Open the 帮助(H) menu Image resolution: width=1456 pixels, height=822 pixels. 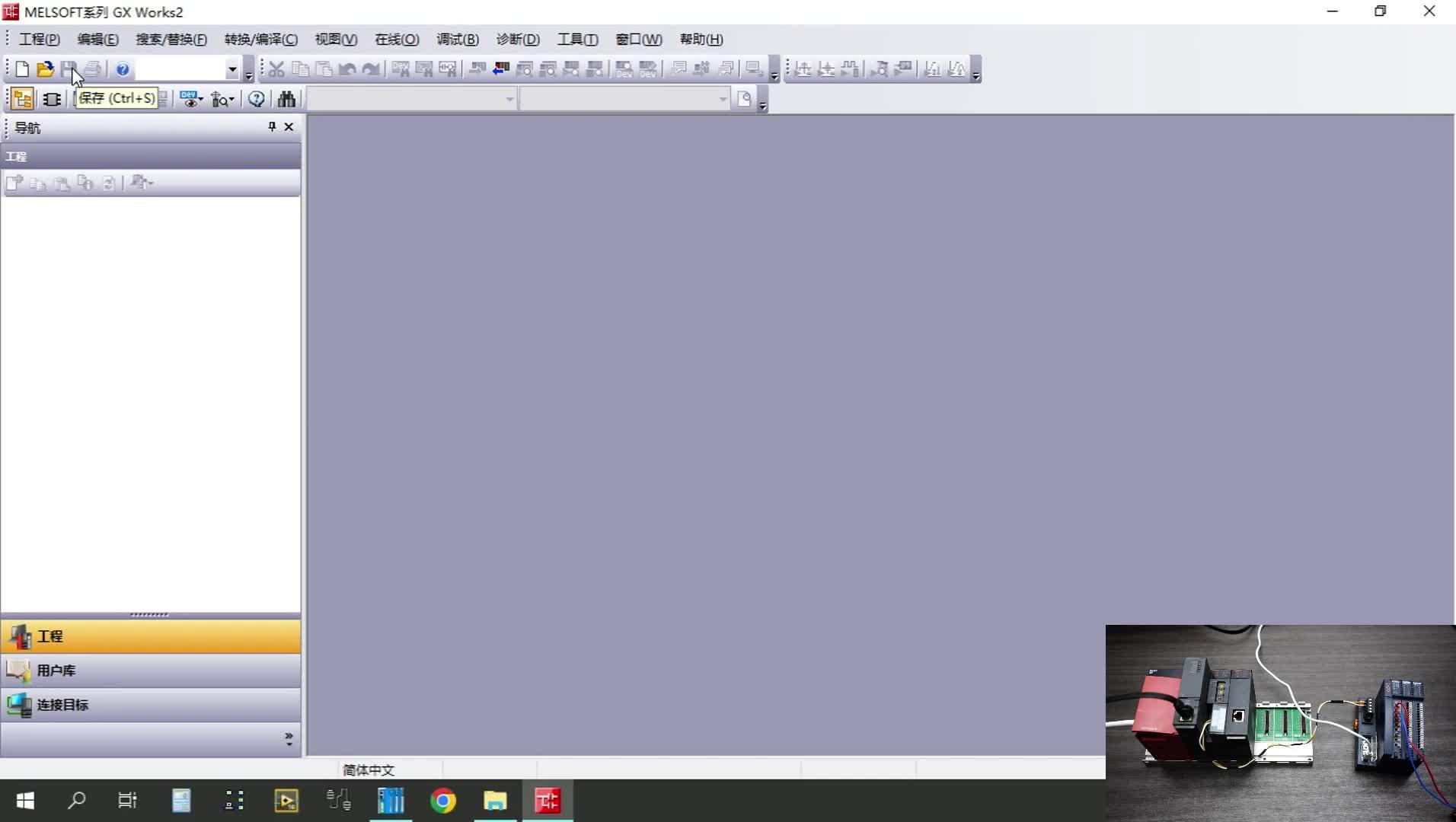click(701, 40)
